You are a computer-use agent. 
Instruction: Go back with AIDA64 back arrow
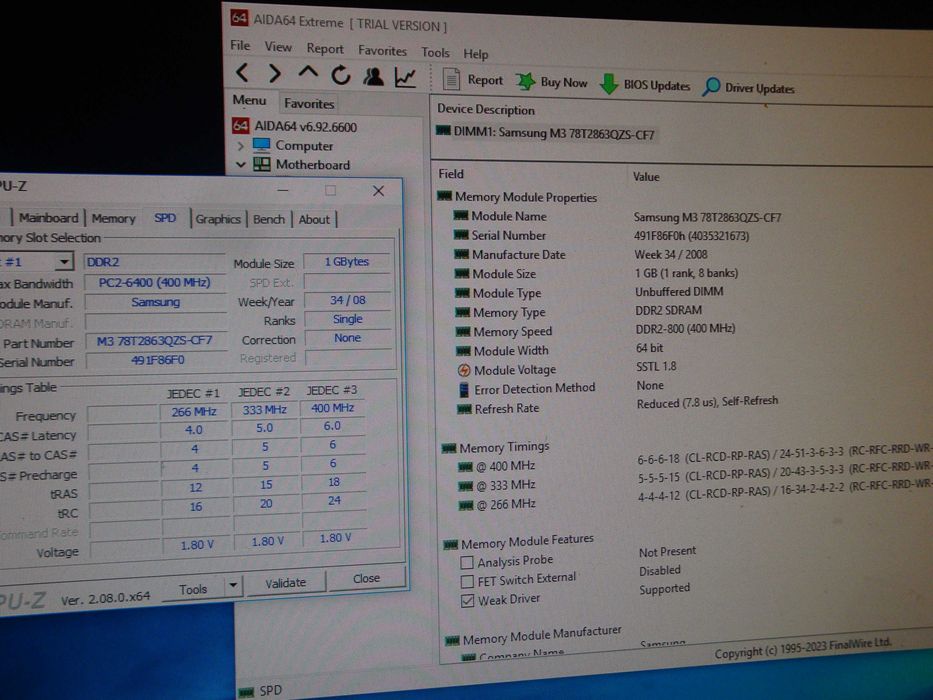point(242,73)
